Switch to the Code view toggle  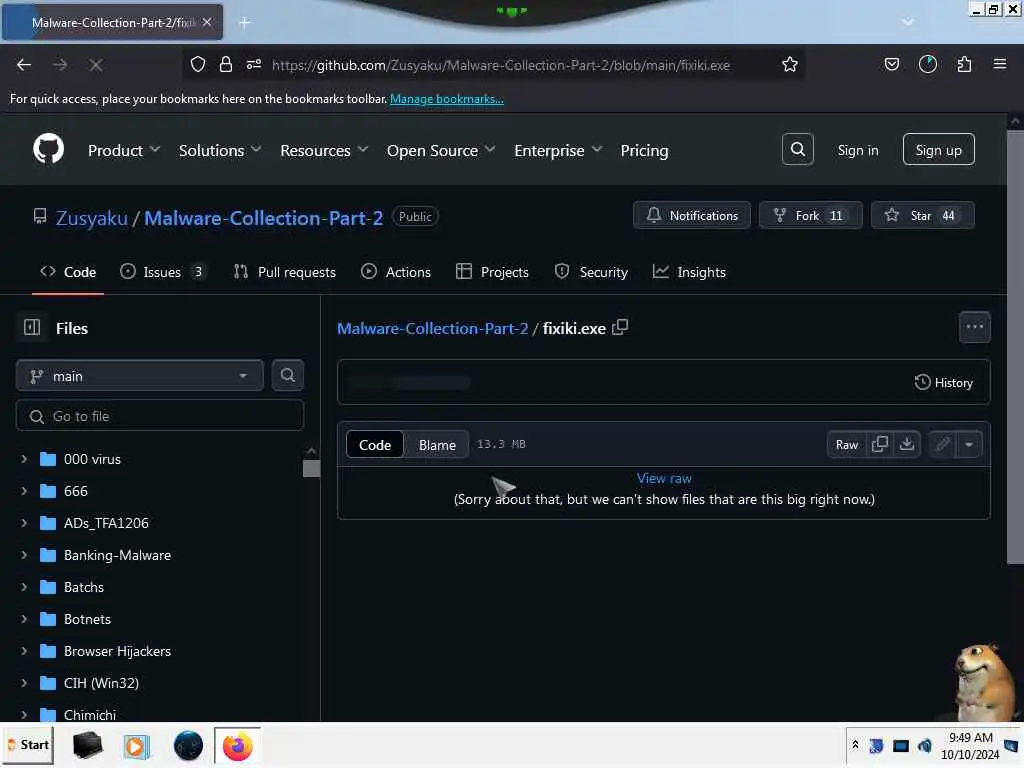point(375,444)
